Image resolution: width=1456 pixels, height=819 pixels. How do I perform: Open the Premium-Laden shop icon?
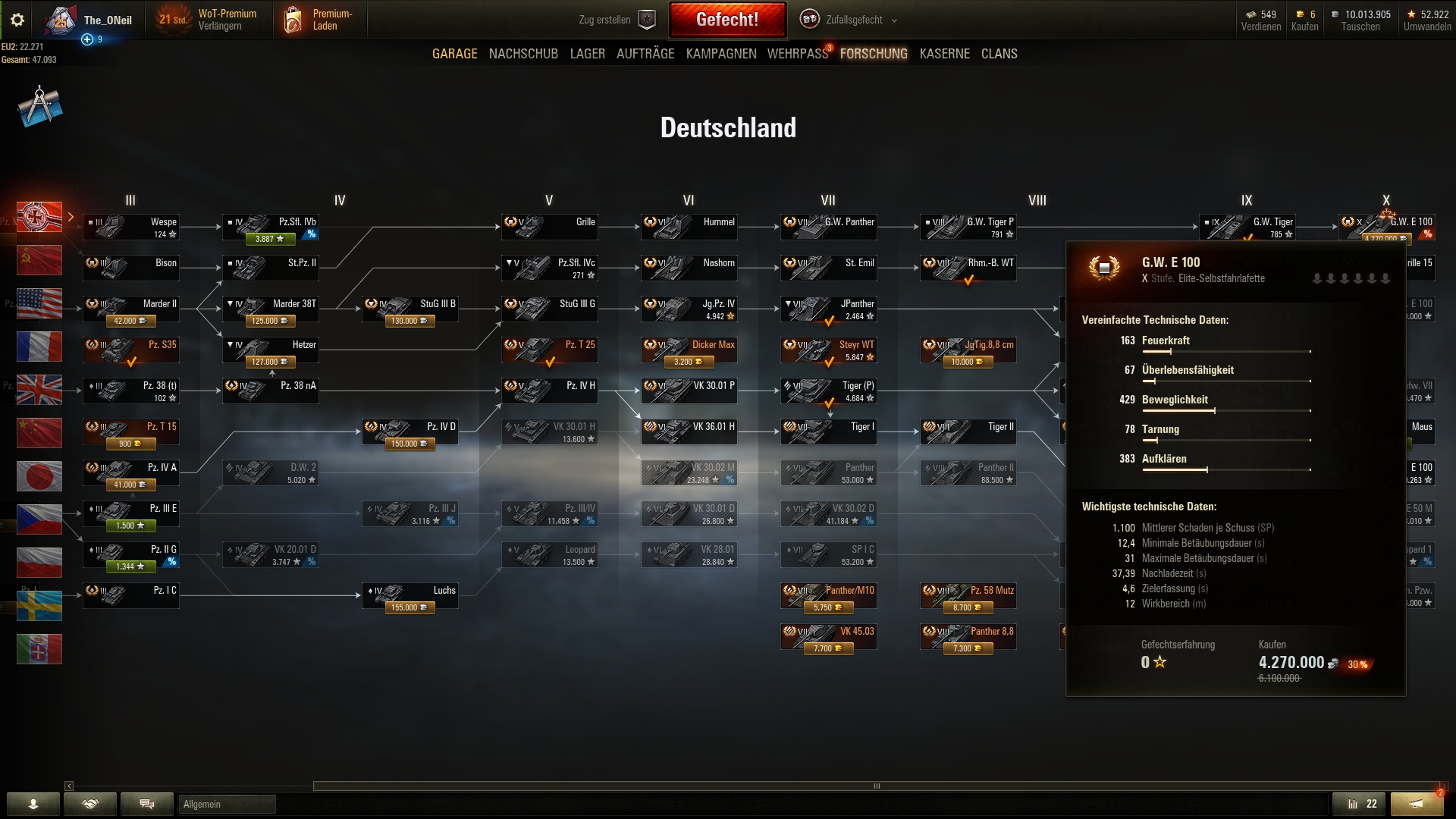[293, 20]
